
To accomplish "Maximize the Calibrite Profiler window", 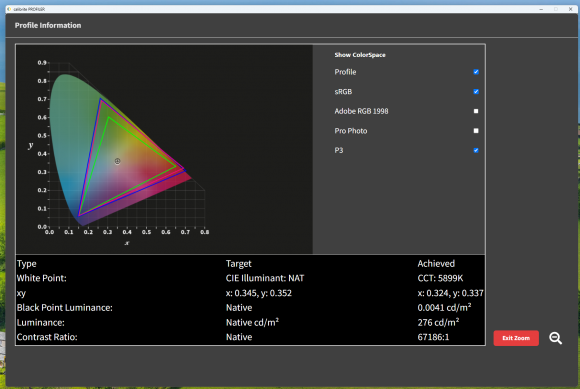I will tap(556, 9).
